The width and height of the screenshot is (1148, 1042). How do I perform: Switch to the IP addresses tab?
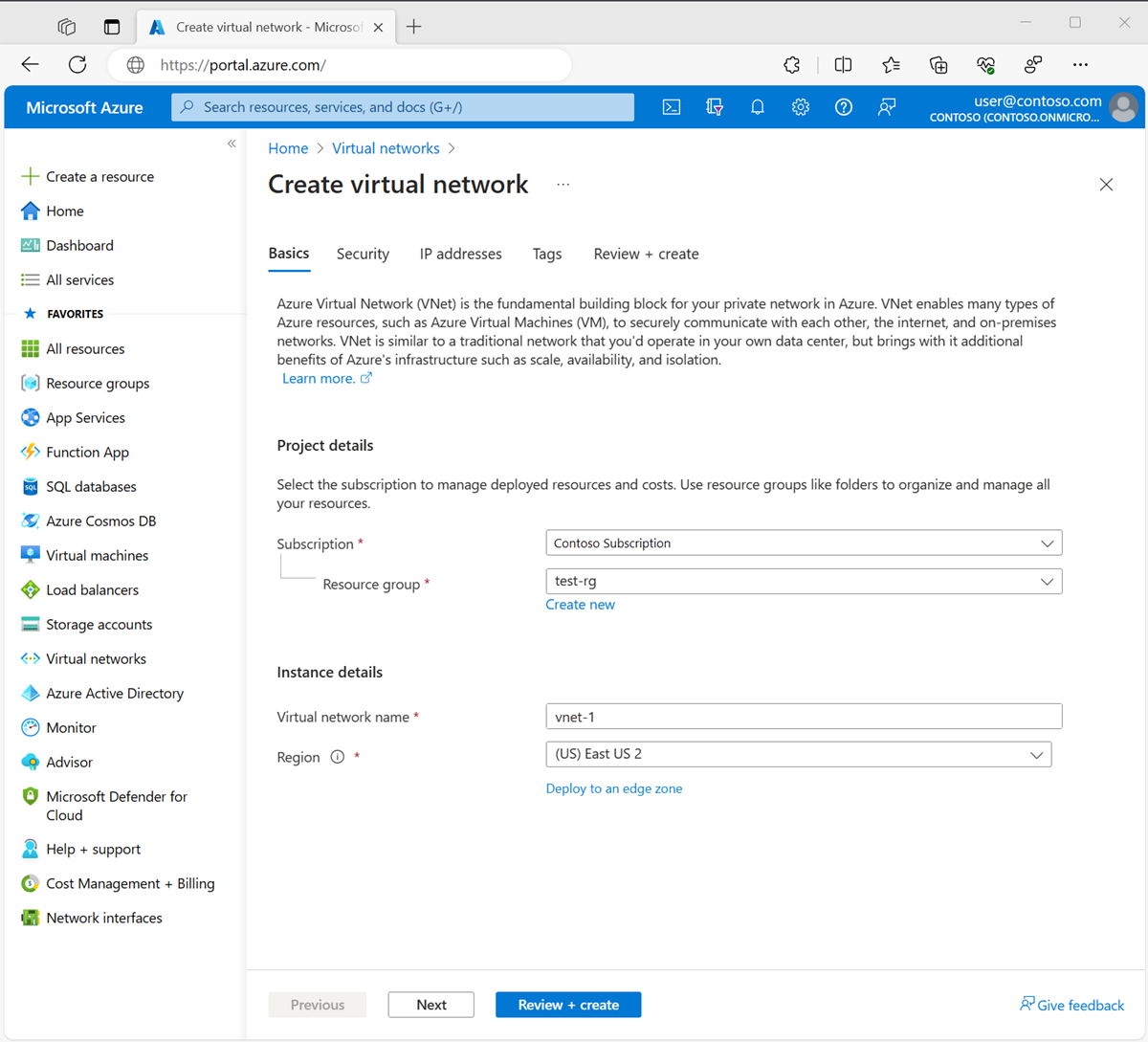click(x=460, y=254)
